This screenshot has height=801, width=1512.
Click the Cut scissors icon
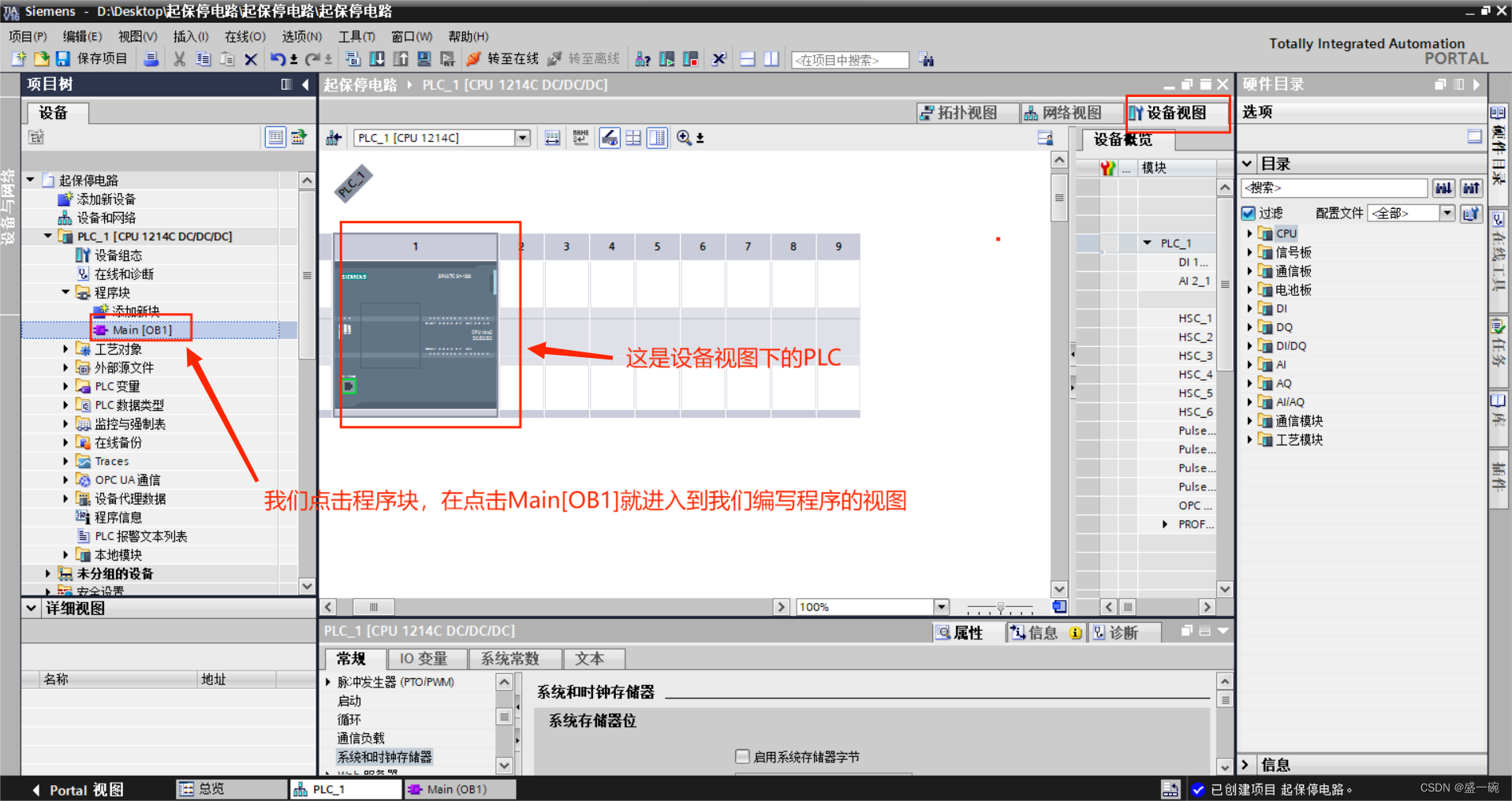click(x=180, y=59)
